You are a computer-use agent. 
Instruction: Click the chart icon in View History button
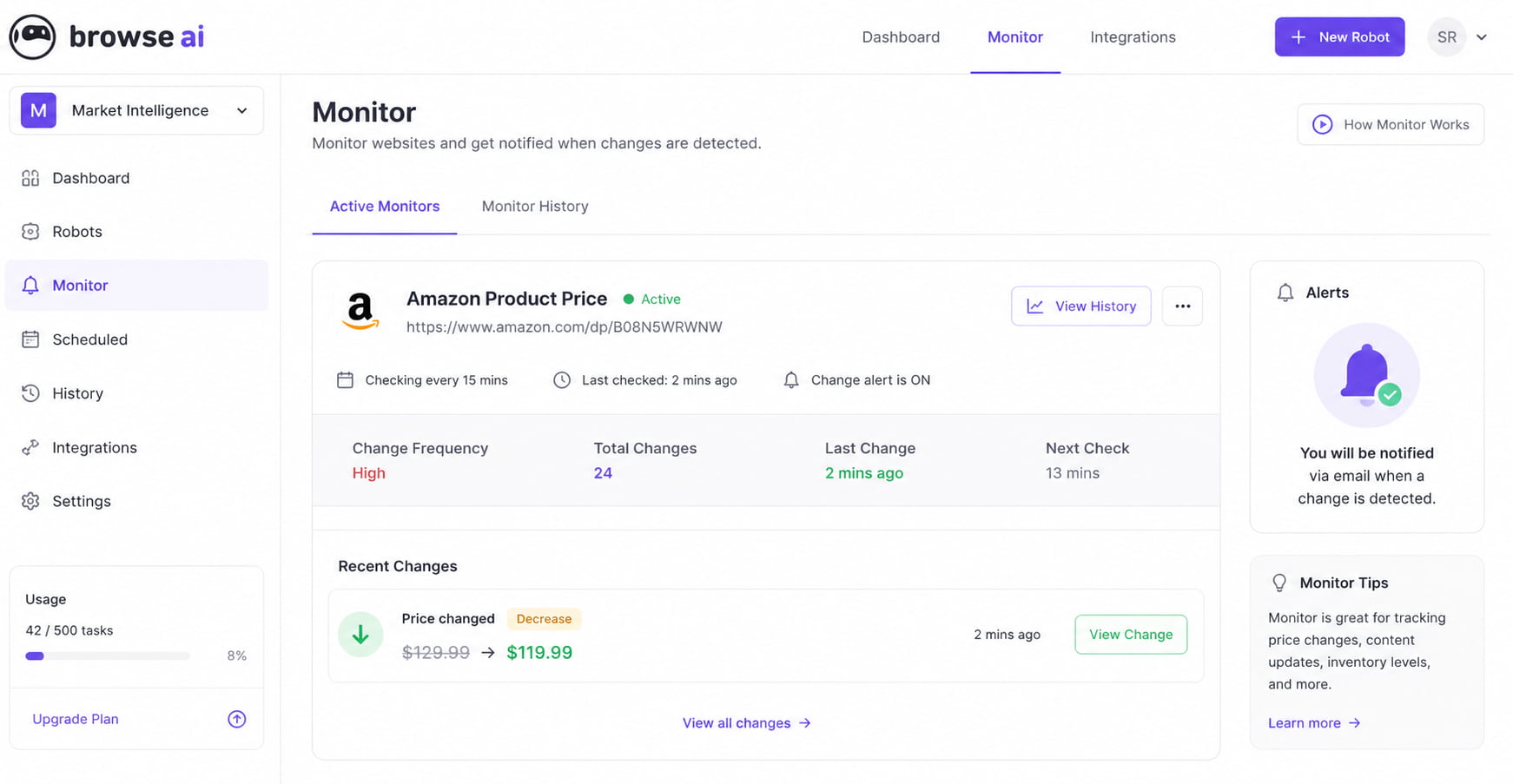1035,306
